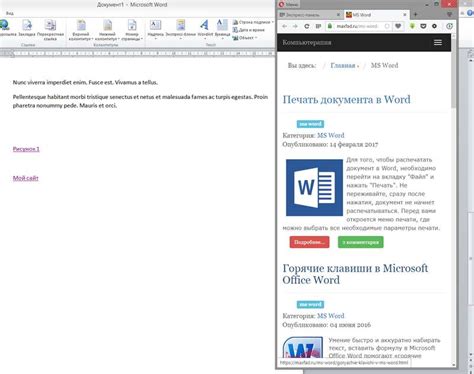Image resolution: width=474 pixels, height=374 pixels.
Task: Go back in the Opera browser
Action: tap(284, 26)
